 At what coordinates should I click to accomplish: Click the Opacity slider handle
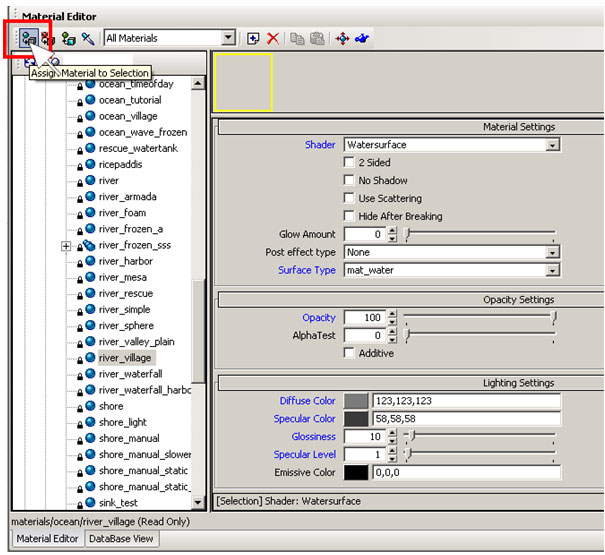(554, 317)
